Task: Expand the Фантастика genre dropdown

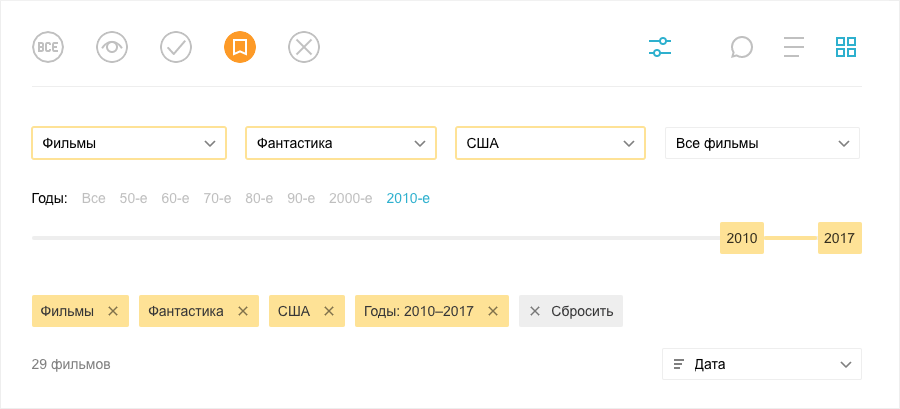Action: click(x=341, y=143)
